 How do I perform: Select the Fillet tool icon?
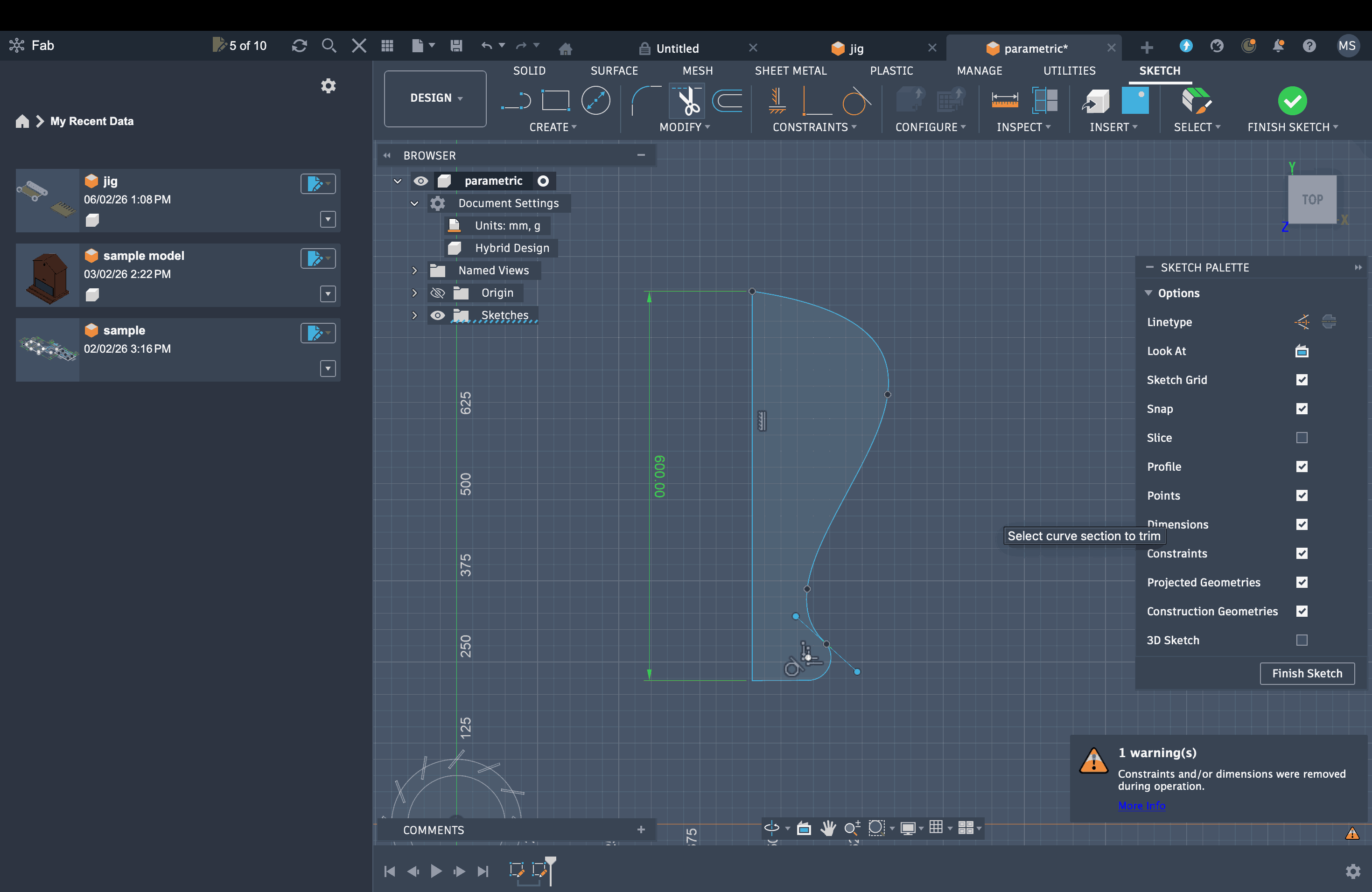point(645,101)
